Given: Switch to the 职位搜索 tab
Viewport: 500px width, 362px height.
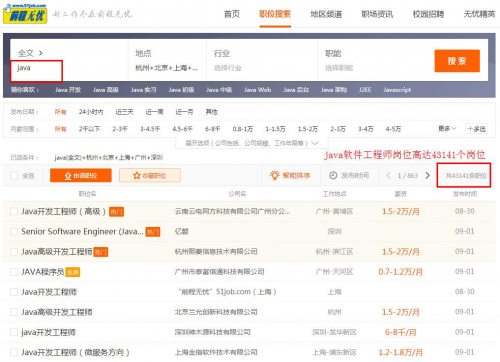Looking at the screenshot, I should pos(275,14).
